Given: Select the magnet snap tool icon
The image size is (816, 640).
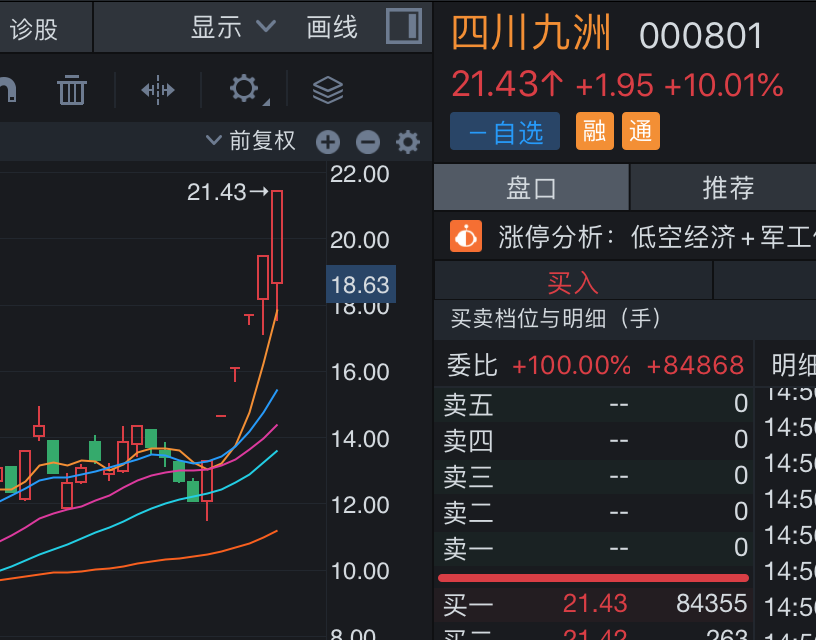Looking at the screenshot, I should point(8,90).
